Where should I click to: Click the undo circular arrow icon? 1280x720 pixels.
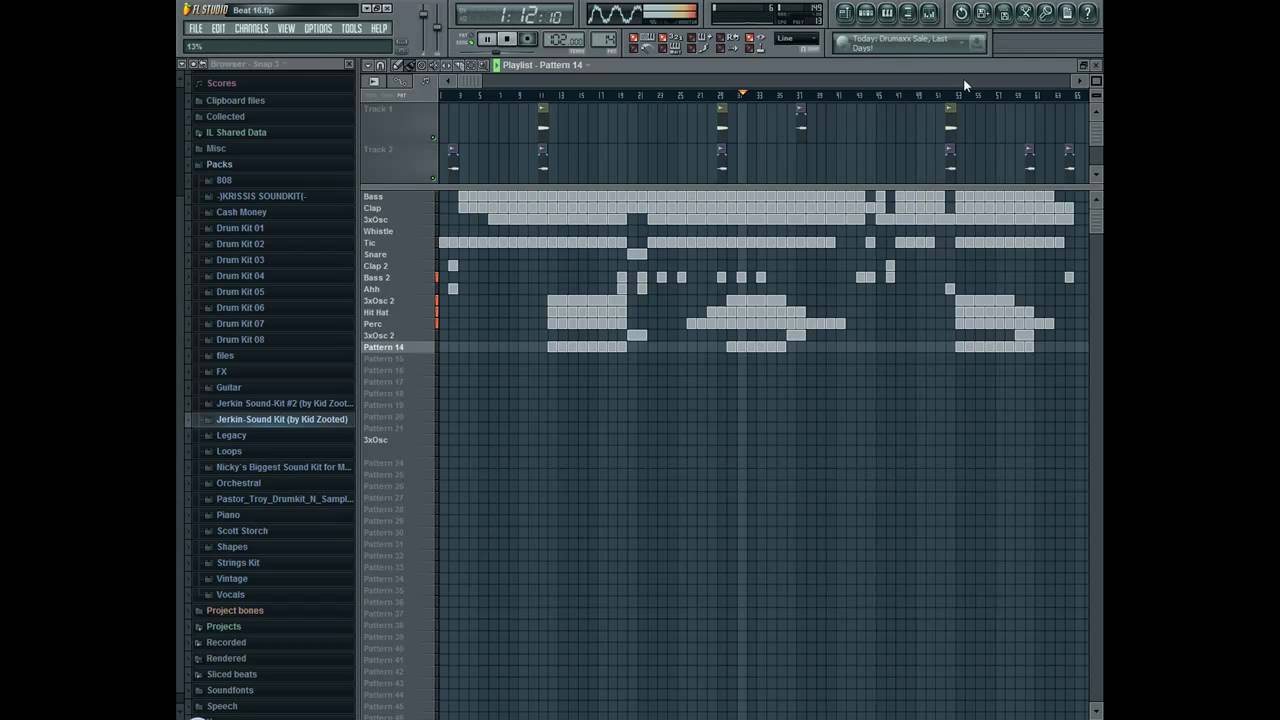(x=962, y=13)
